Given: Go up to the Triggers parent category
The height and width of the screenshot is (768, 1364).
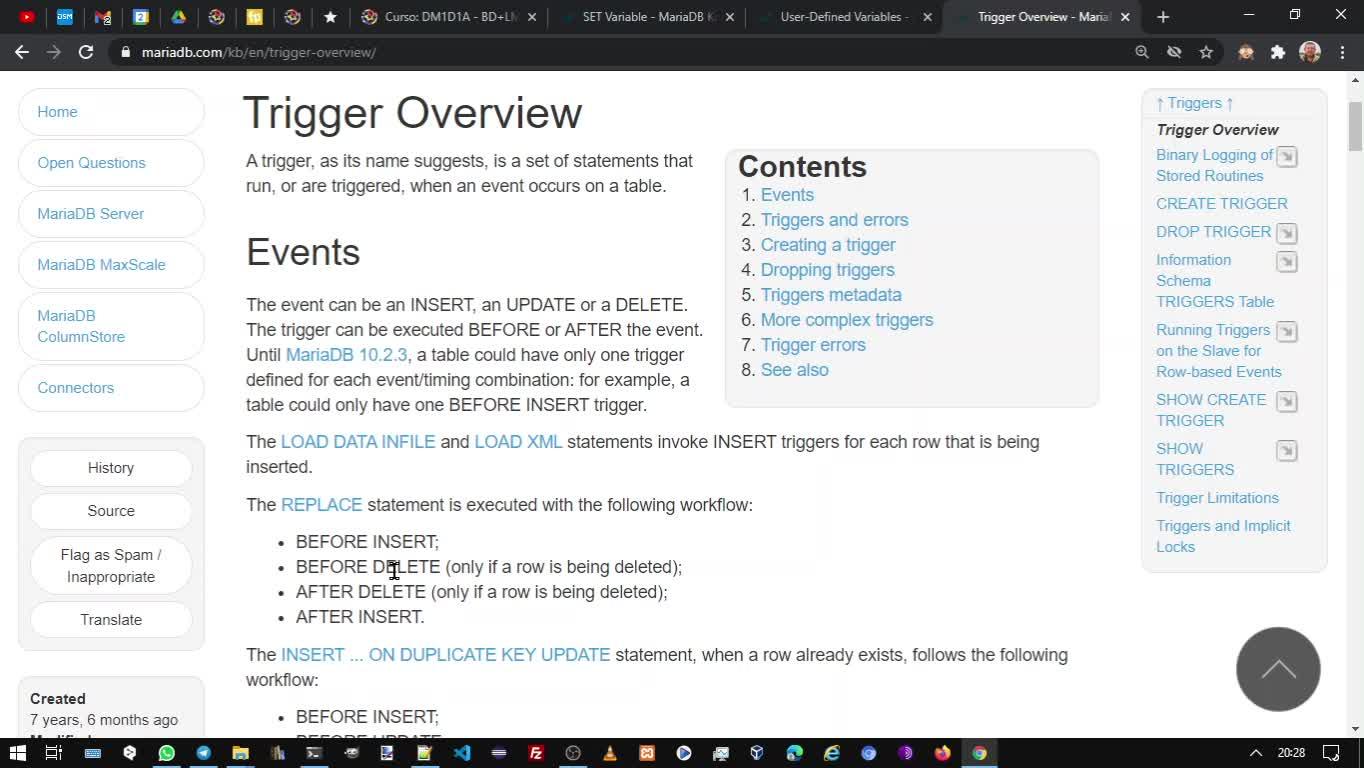Looking at the screenshot, I should point(1195,103).
